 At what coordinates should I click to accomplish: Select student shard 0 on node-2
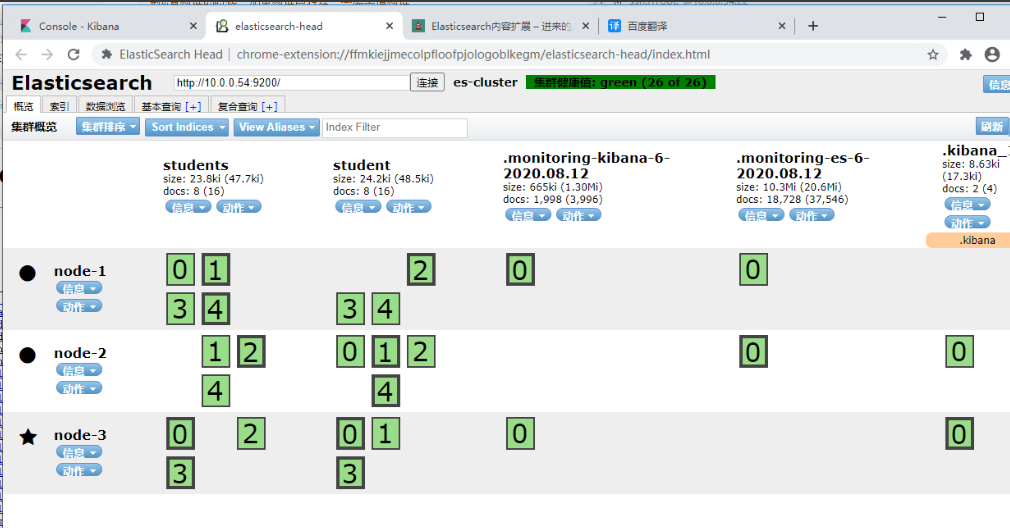point(350,352)
